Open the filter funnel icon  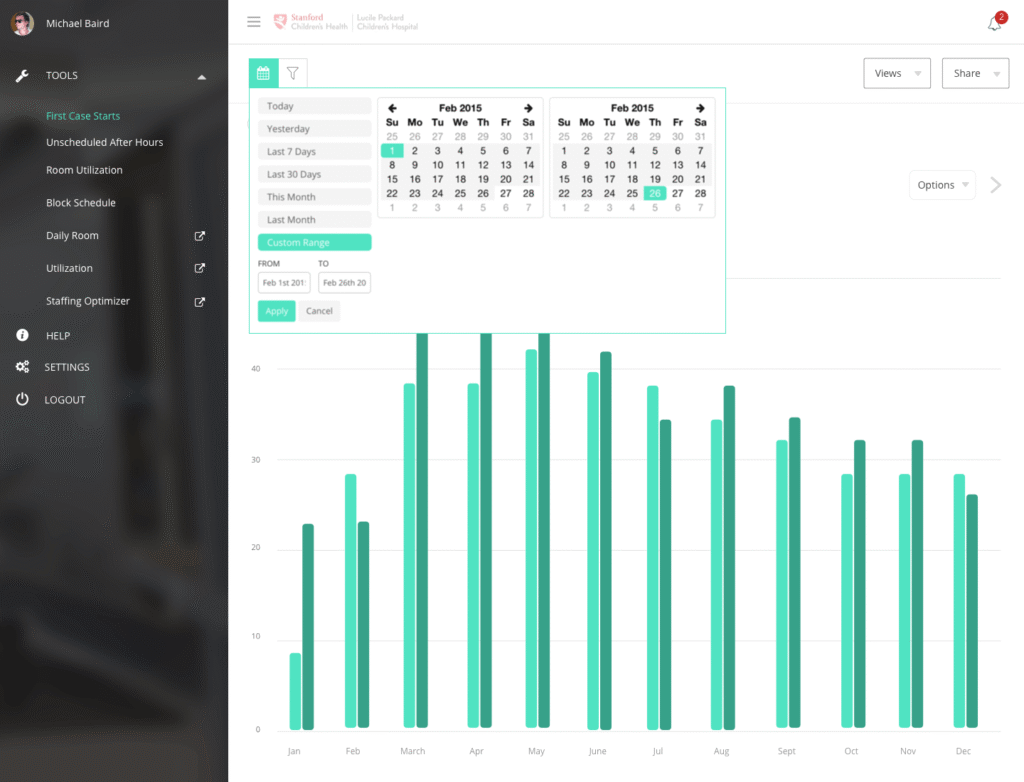point(293,73)
